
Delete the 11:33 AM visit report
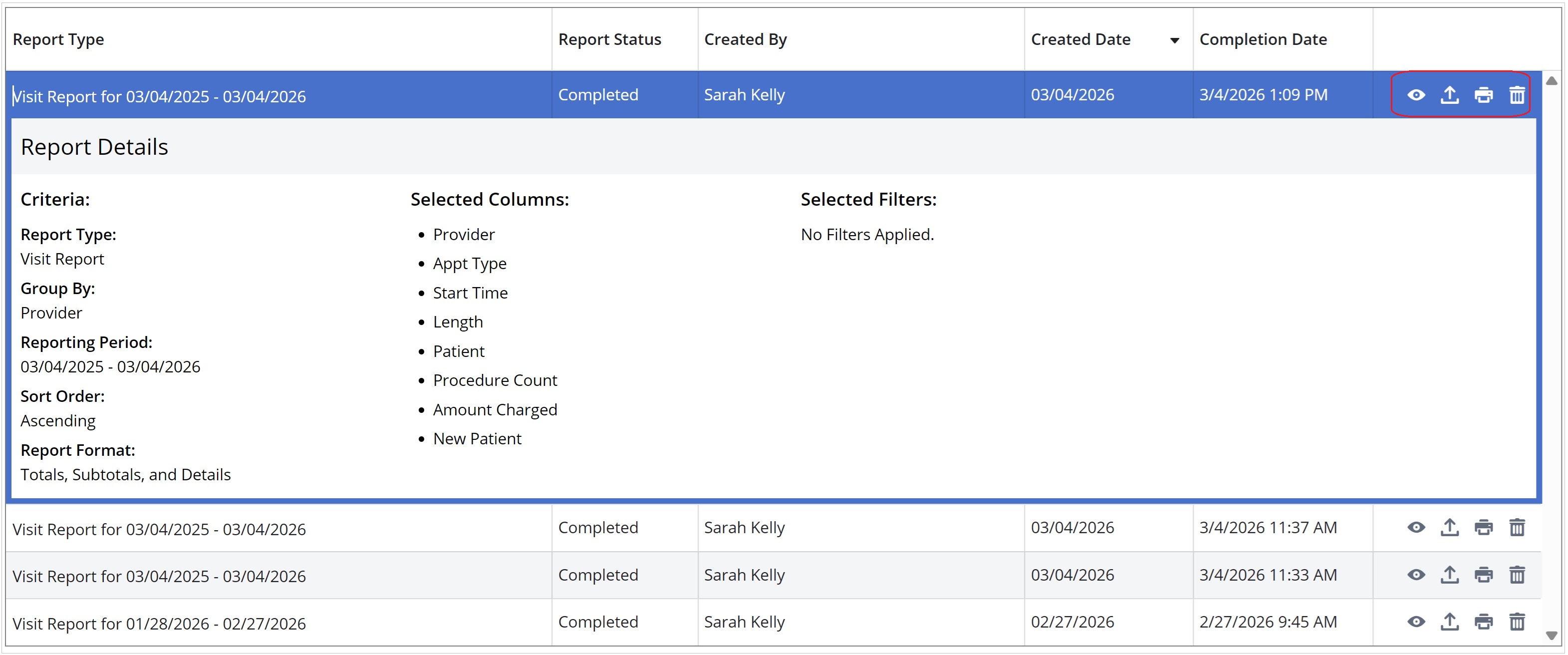(1517, 575)
